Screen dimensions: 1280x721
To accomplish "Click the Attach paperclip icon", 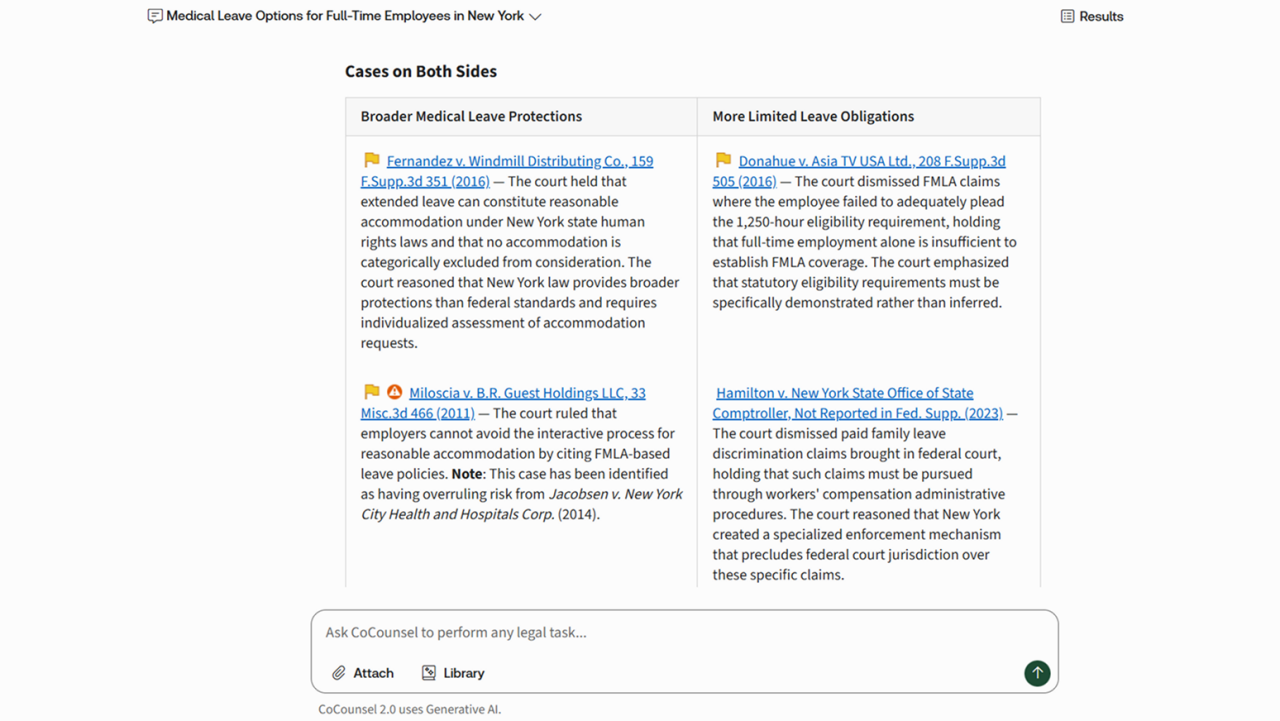I will (339, 673).
